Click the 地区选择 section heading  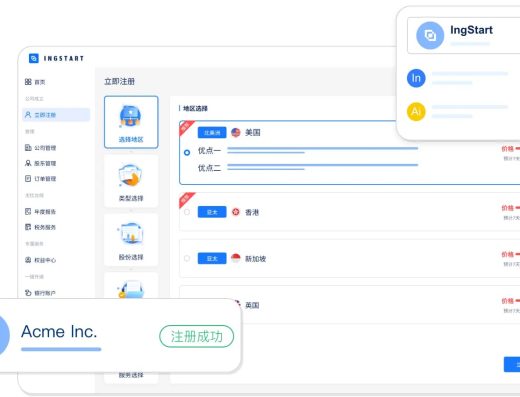195,108
